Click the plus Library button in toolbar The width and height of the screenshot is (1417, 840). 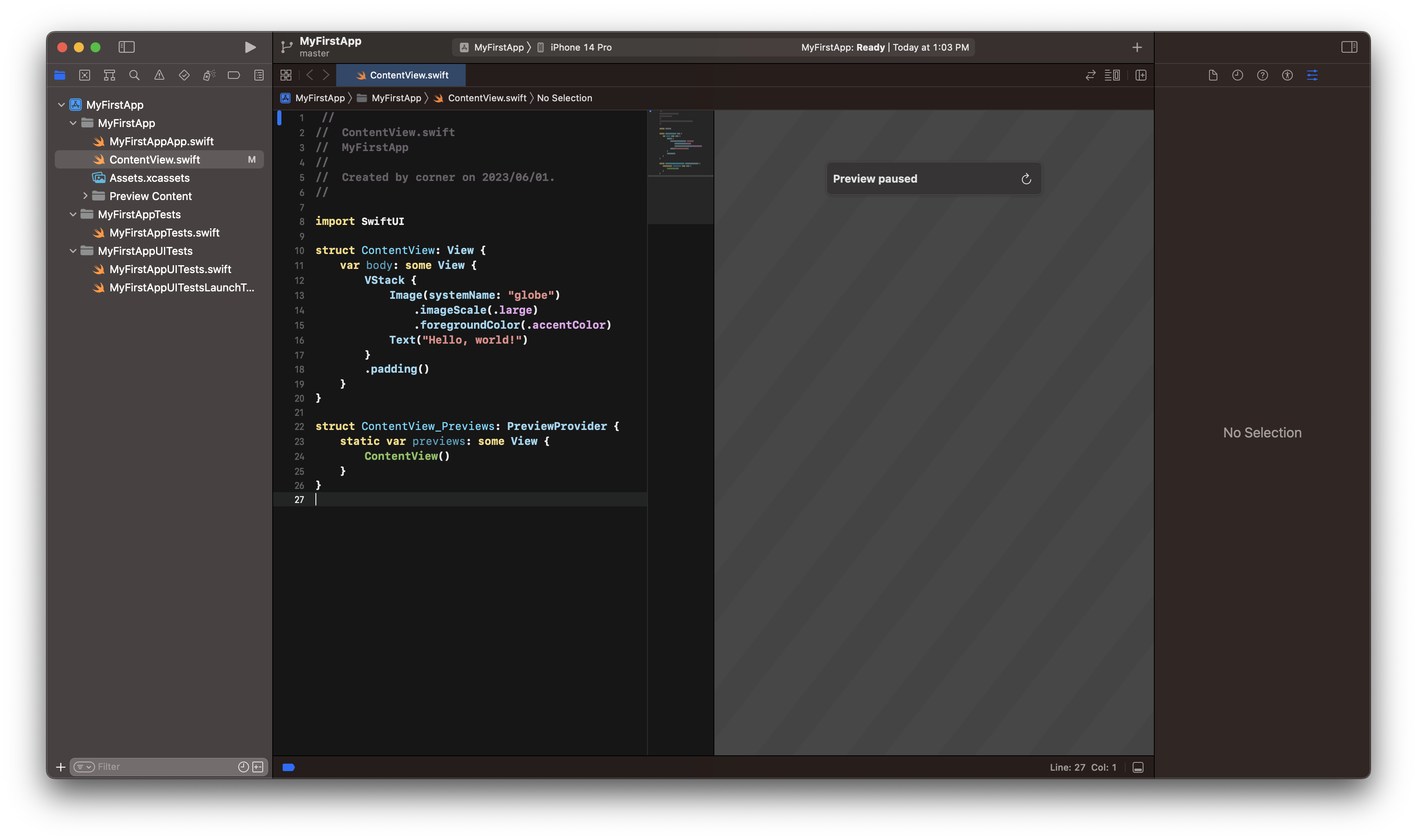tap(1137, 48)
